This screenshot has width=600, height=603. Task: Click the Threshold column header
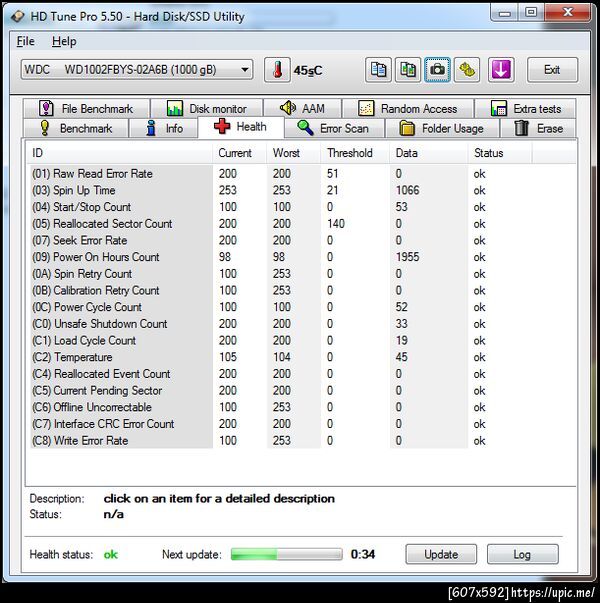[355, 153]
